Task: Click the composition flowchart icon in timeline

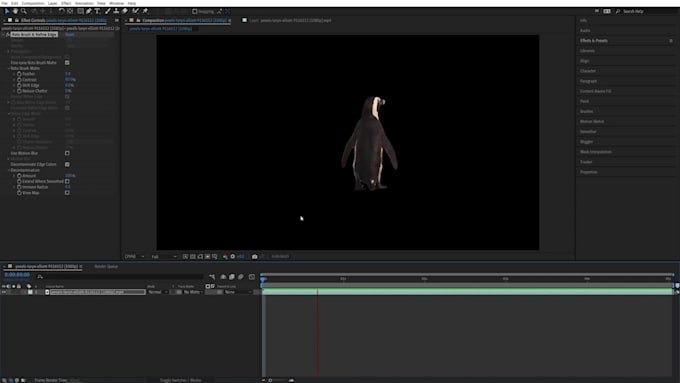Action: 212,277
